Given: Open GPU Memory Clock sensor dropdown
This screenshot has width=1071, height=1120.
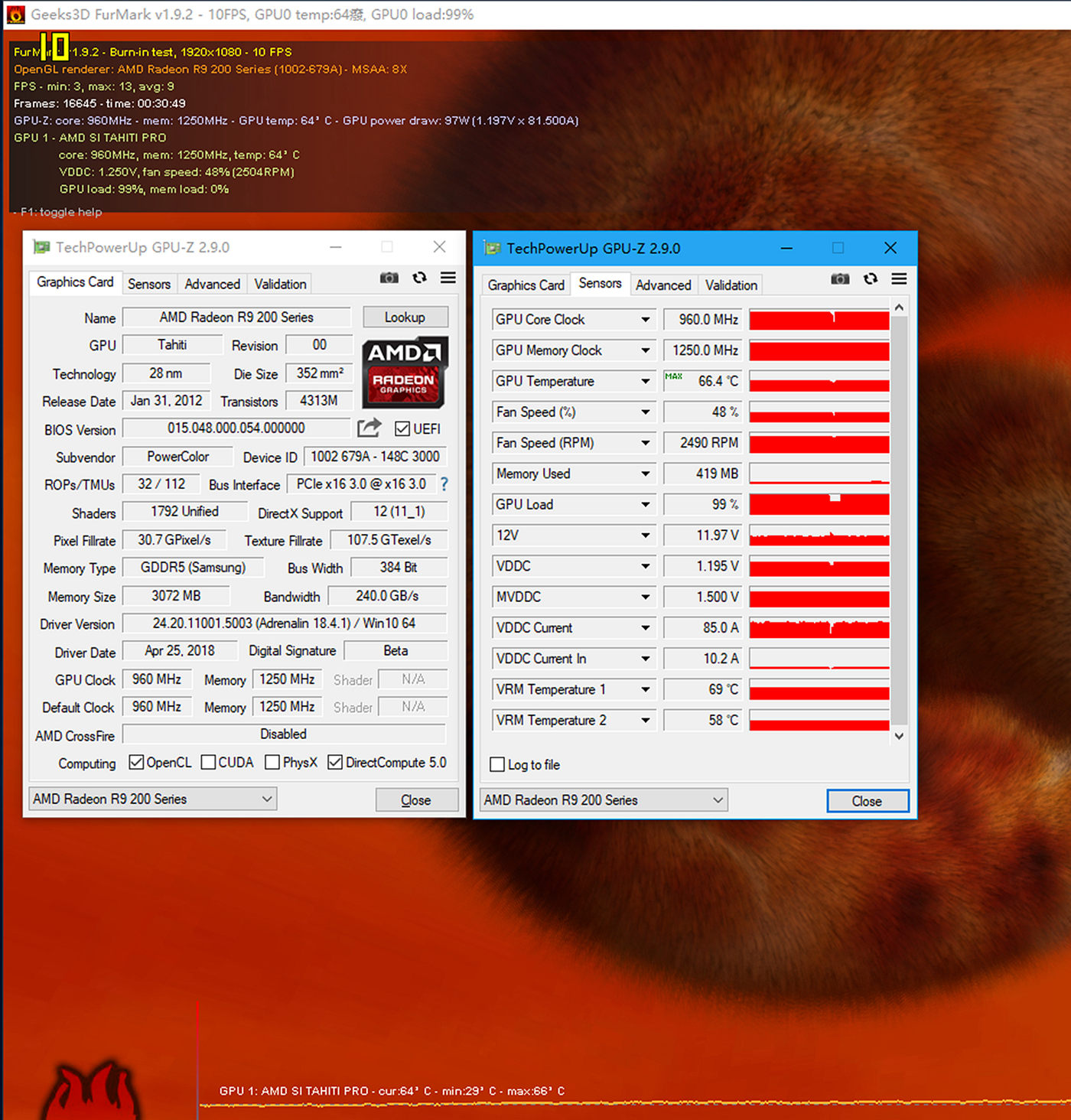Looking at the screenshot, I should point(646,350).
